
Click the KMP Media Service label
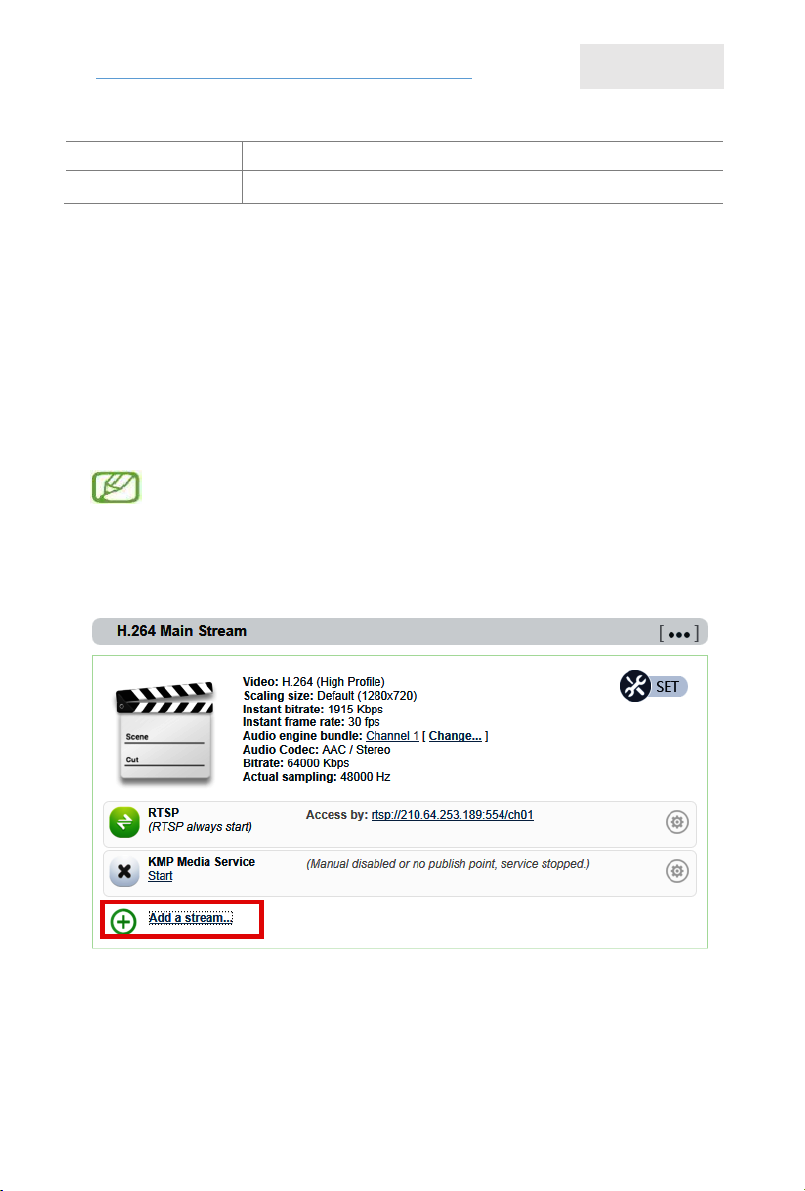(201, 861)
